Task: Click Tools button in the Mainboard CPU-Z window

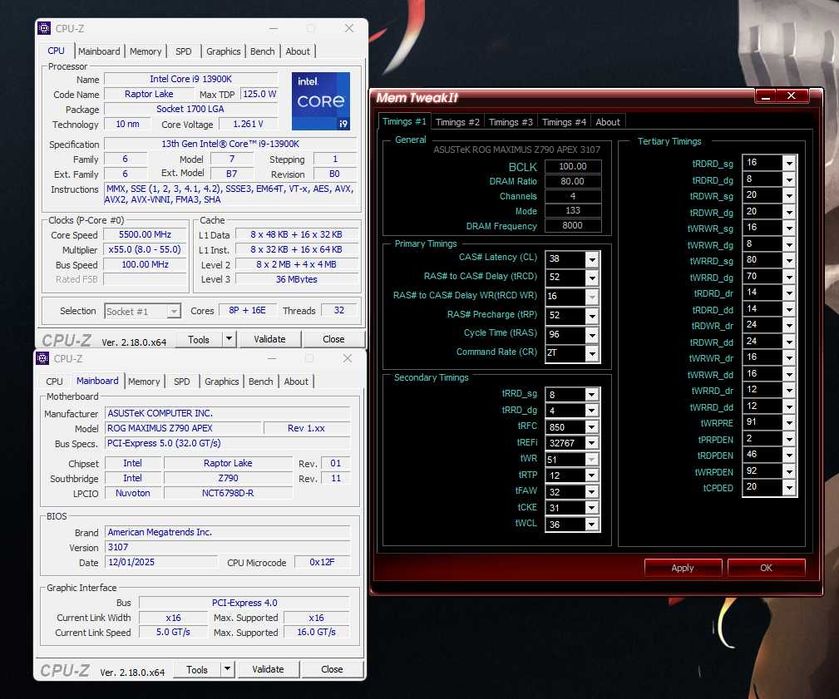Action: (x=197, y=670)
